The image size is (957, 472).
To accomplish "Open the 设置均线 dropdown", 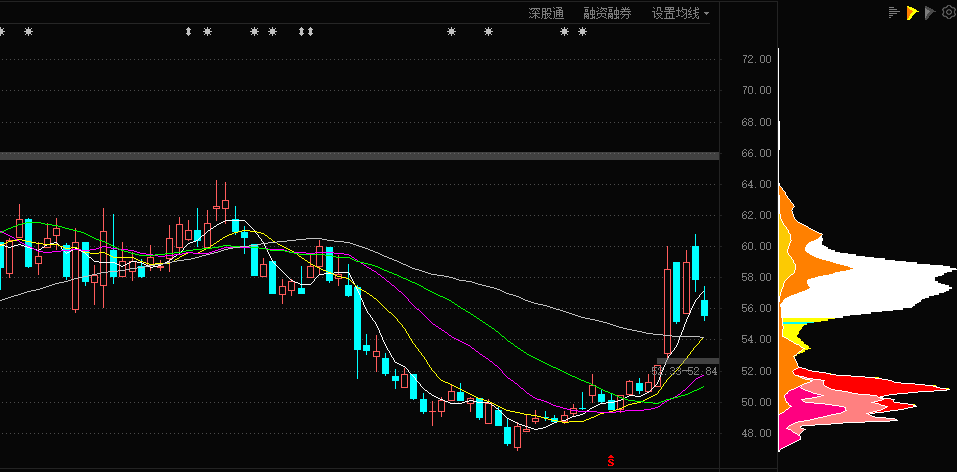I will [x=681, y=13].
